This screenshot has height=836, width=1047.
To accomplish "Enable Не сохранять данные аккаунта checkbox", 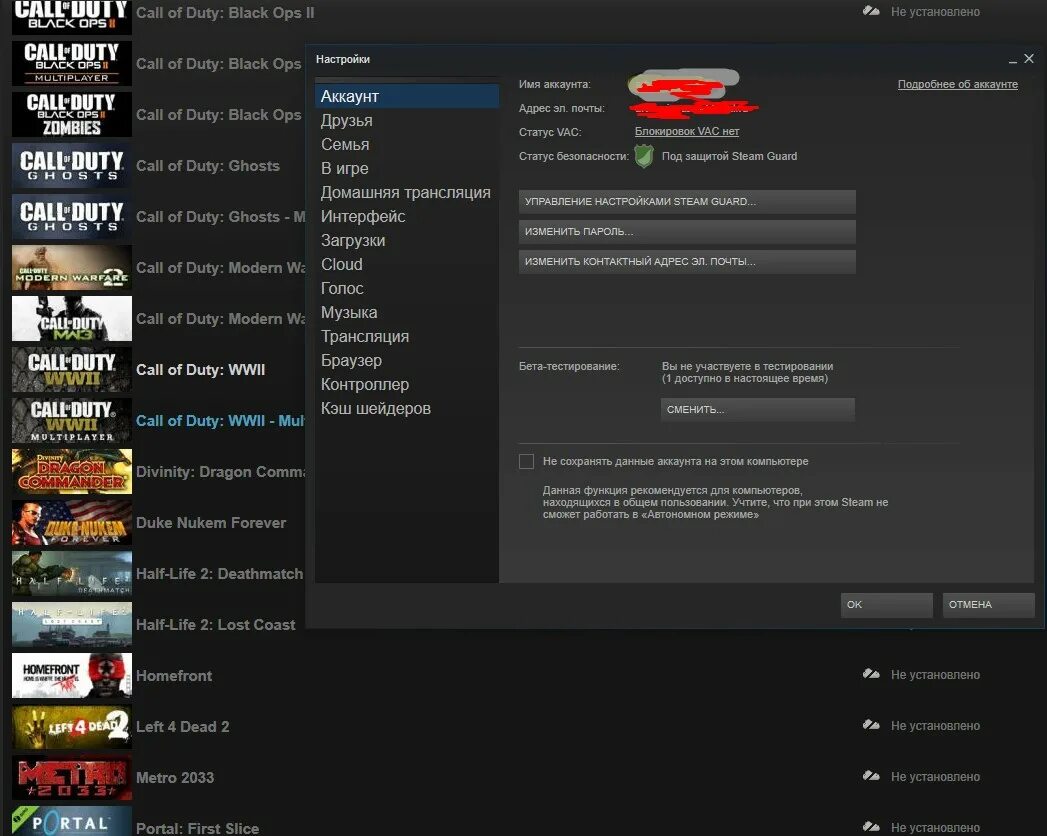I will coord(526,461).
